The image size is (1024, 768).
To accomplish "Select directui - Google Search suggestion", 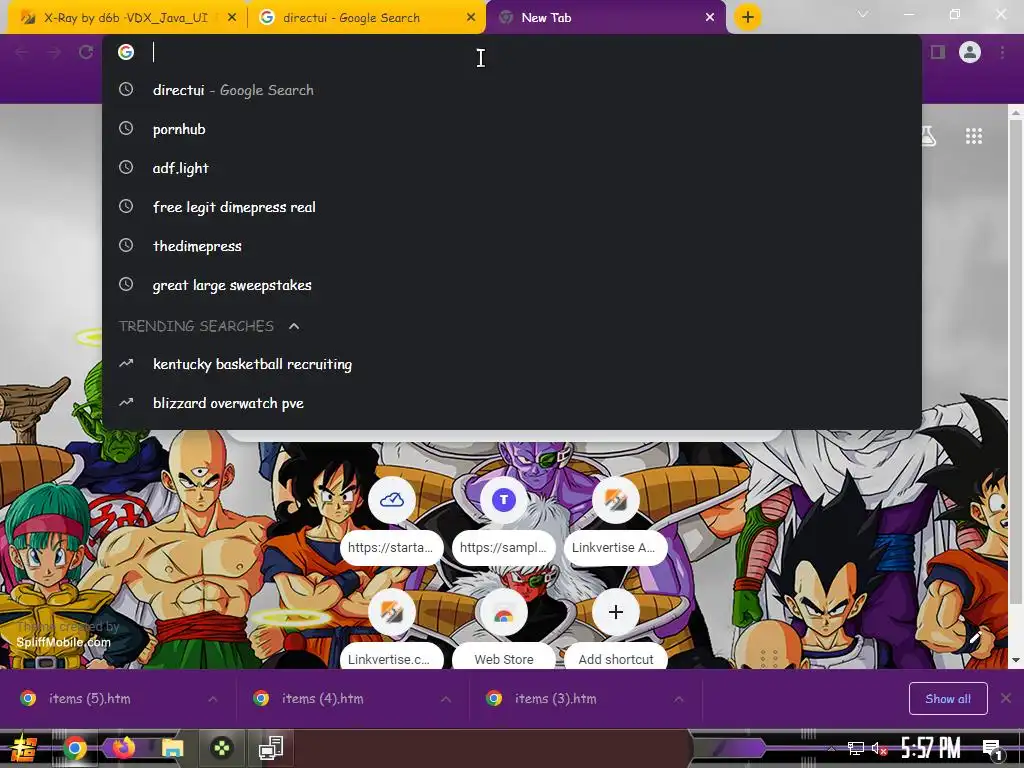I will pos(512,90).
